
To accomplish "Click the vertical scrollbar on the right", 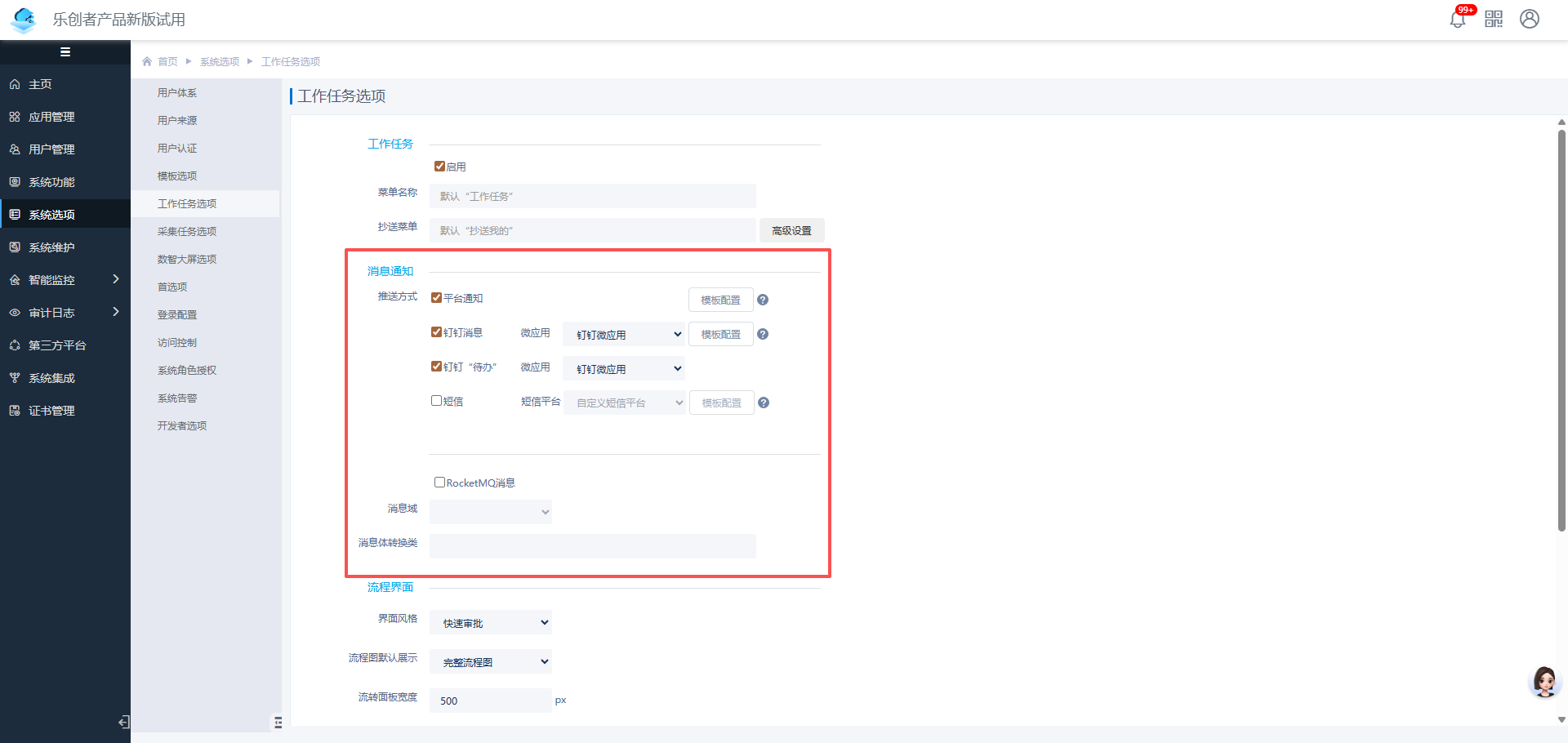I will pos(1561,327).
